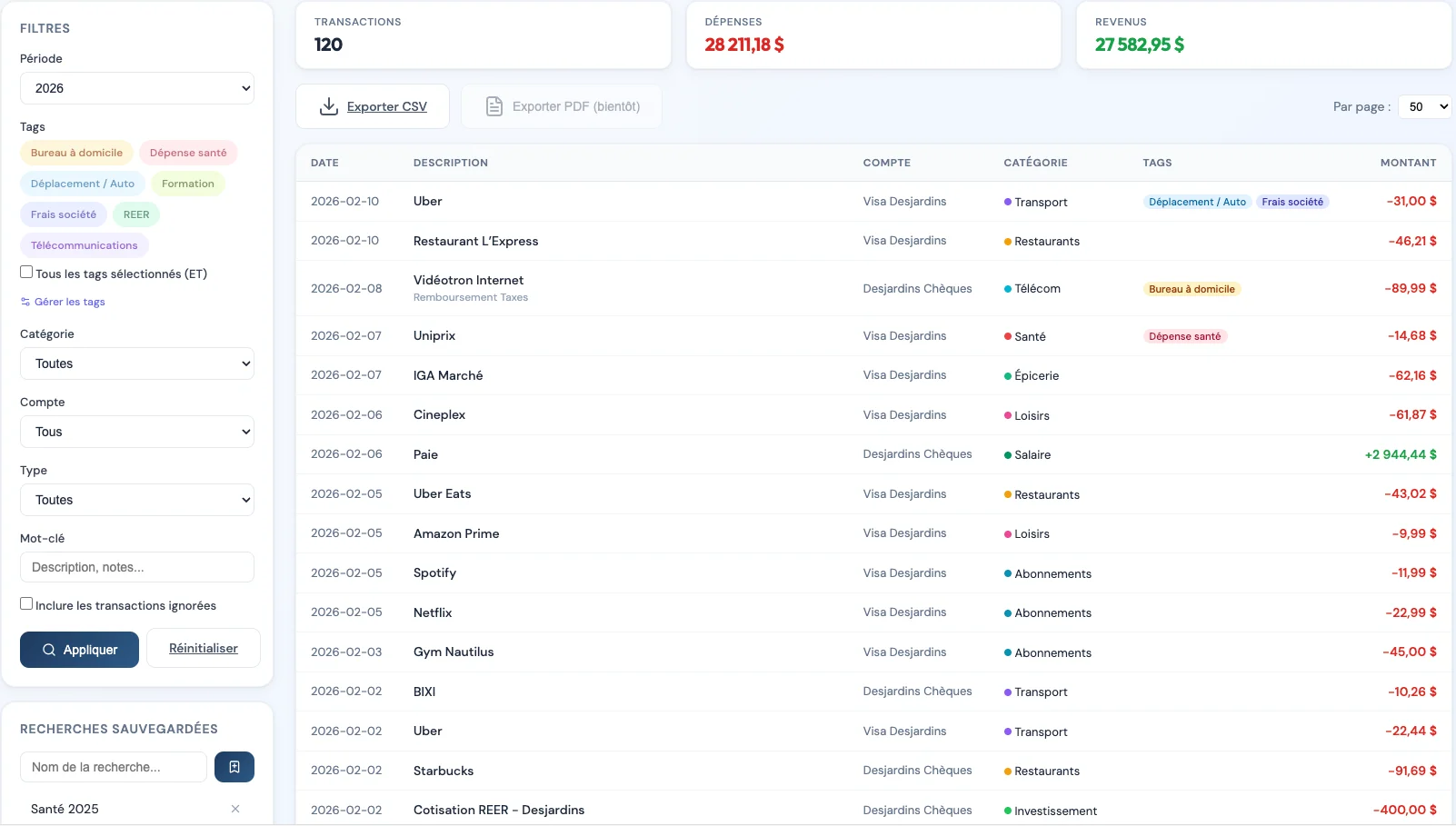Image resolution: width=1456 pixels, height=826 pixels.
Task: Select the Télécommunications tag chip
Action: point(85,245)
